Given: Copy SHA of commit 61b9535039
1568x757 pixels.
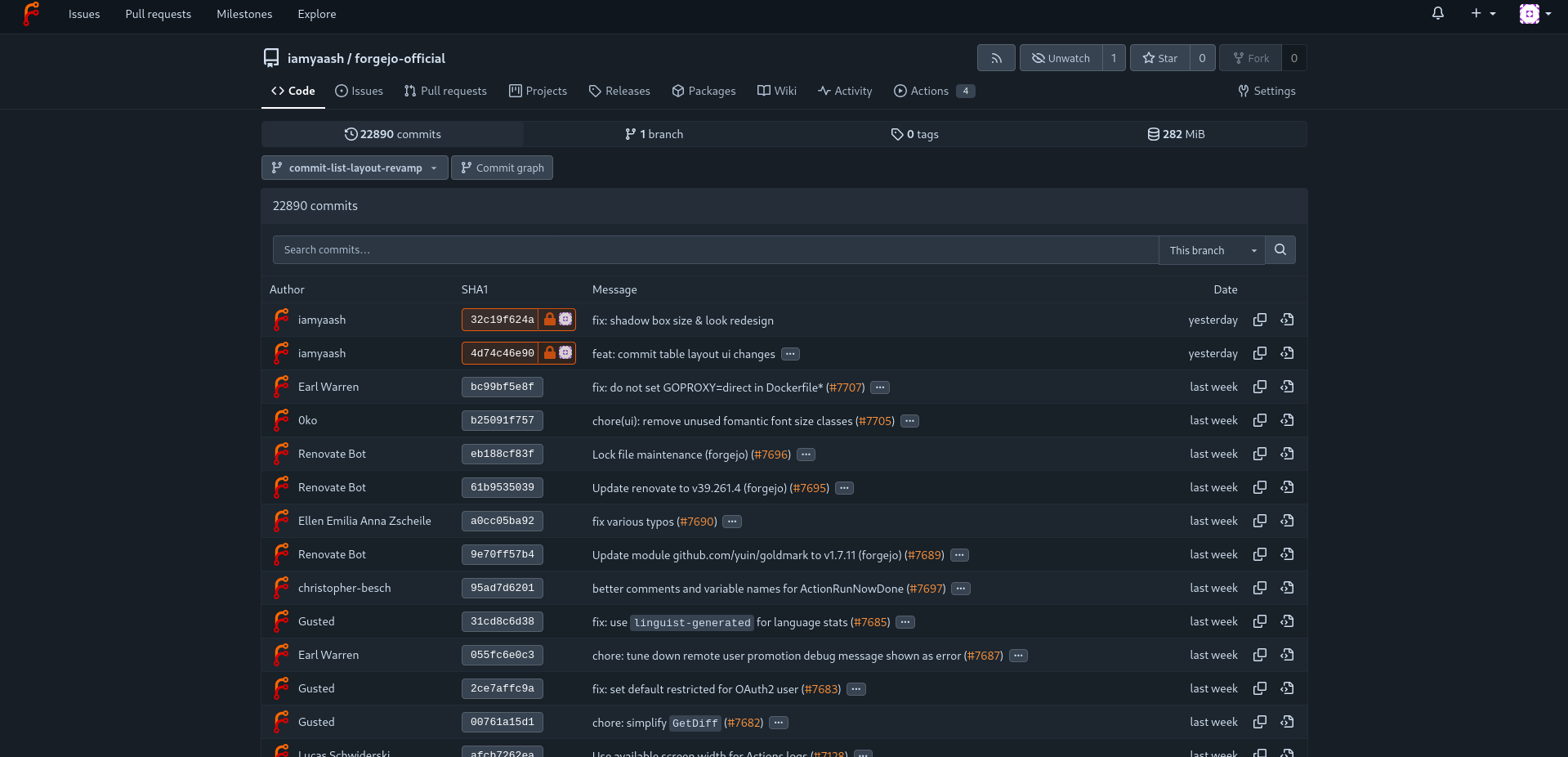Looking at the screenshot, I should tap(1260, 487).
